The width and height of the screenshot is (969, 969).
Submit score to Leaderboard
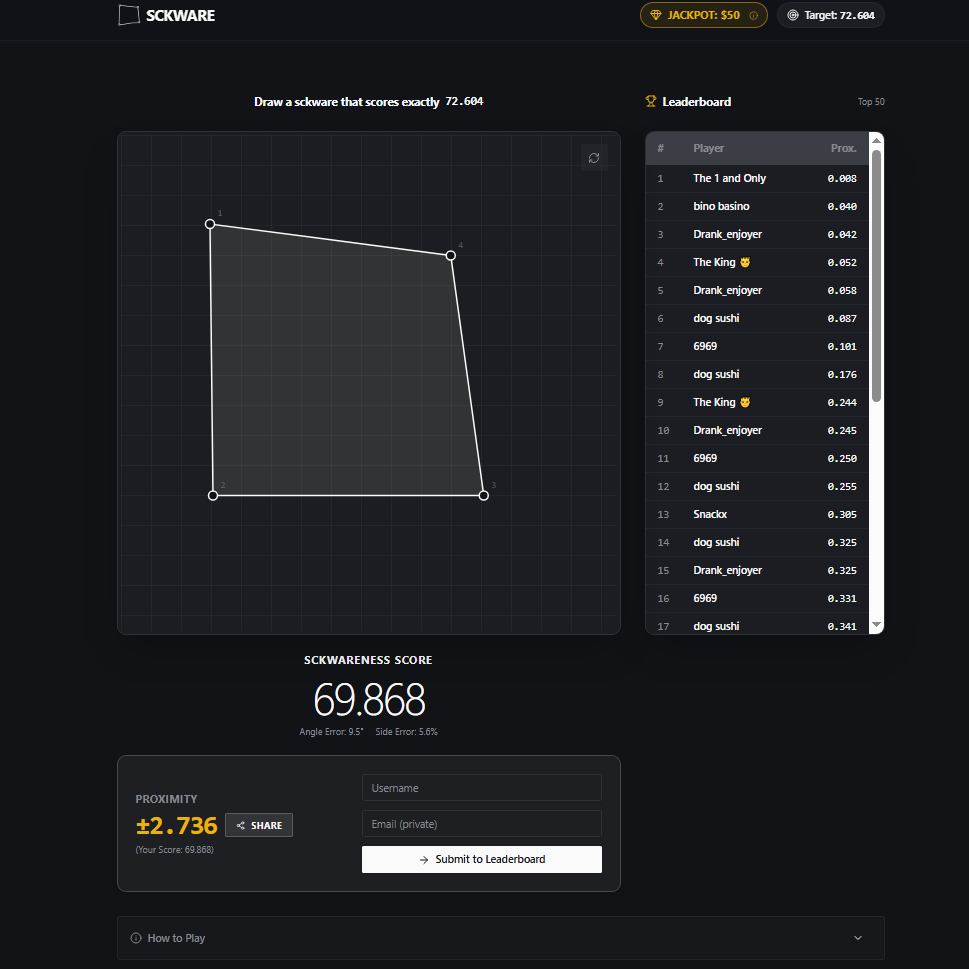[x=481, y=859]
